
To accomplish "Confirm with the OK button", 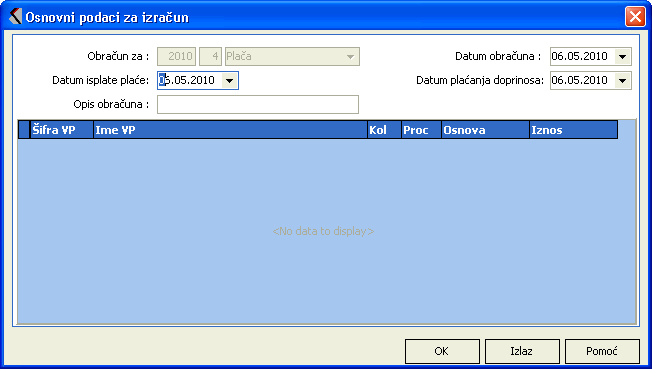I will (442, 351).
